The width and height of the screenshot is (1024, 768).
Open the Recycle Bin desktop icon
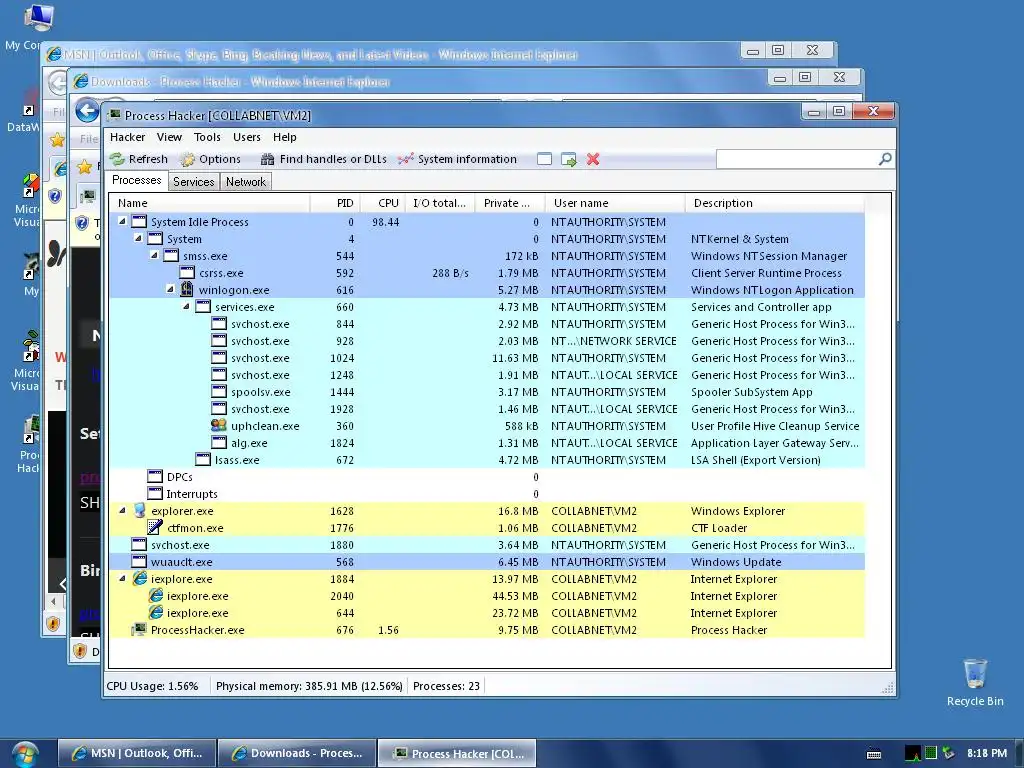975,682
